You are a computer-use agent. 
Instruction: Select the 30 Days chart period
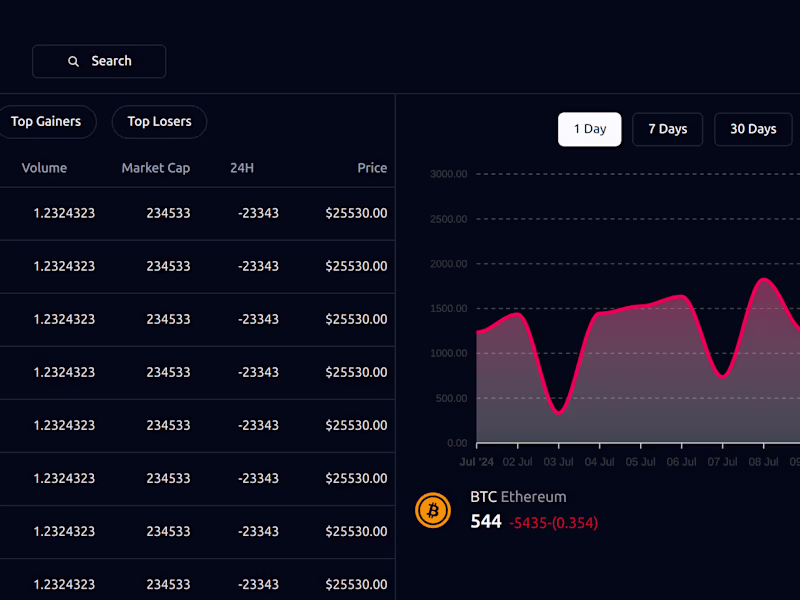coord(752,129)
